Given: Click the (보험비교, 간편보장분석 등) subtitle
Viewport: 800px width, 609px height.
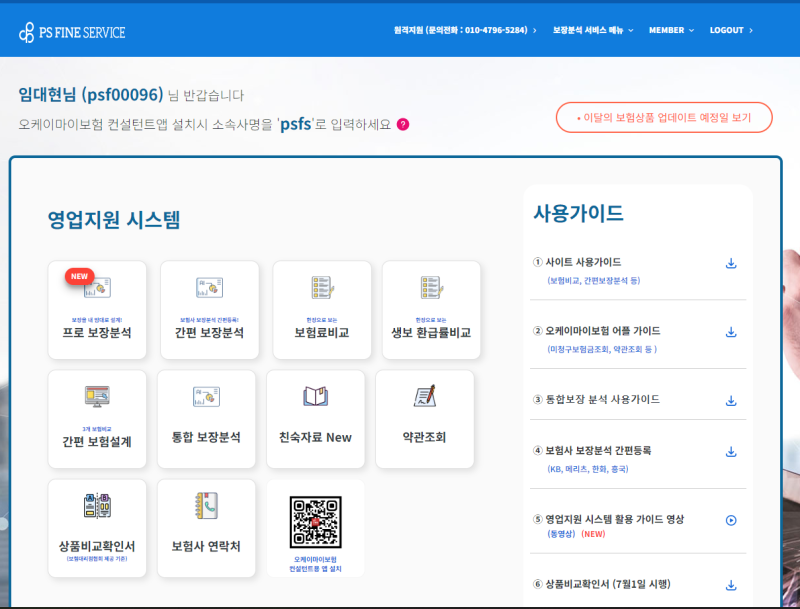Looking at the screenshot, I should 593,281.
